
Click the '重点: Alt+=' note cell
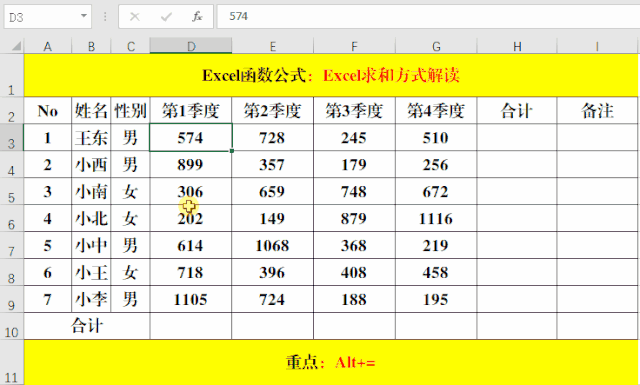pos(331,363)
